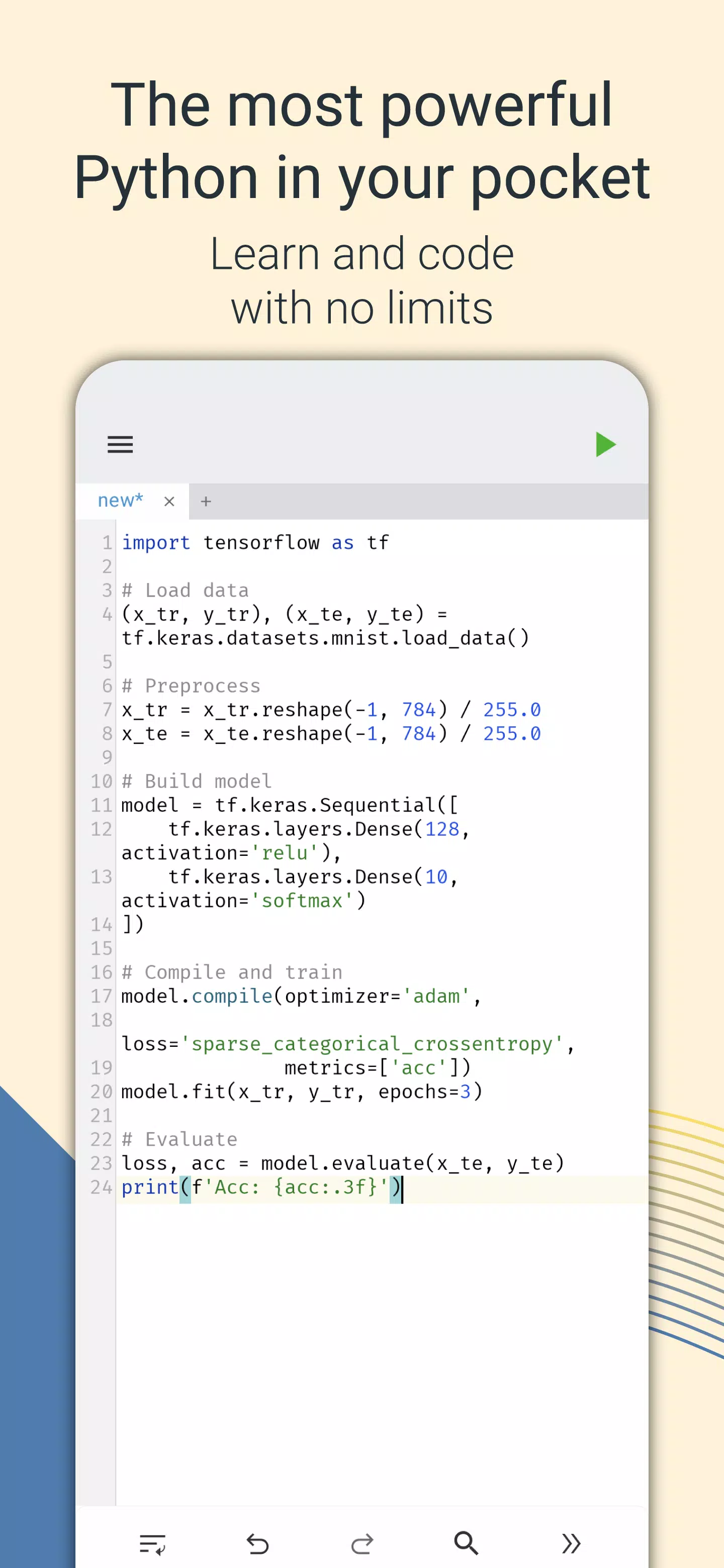This screenshot has width=724, height=1568.
Task: Click the '# Preprocess' comment line
Action: coord(191,686)
